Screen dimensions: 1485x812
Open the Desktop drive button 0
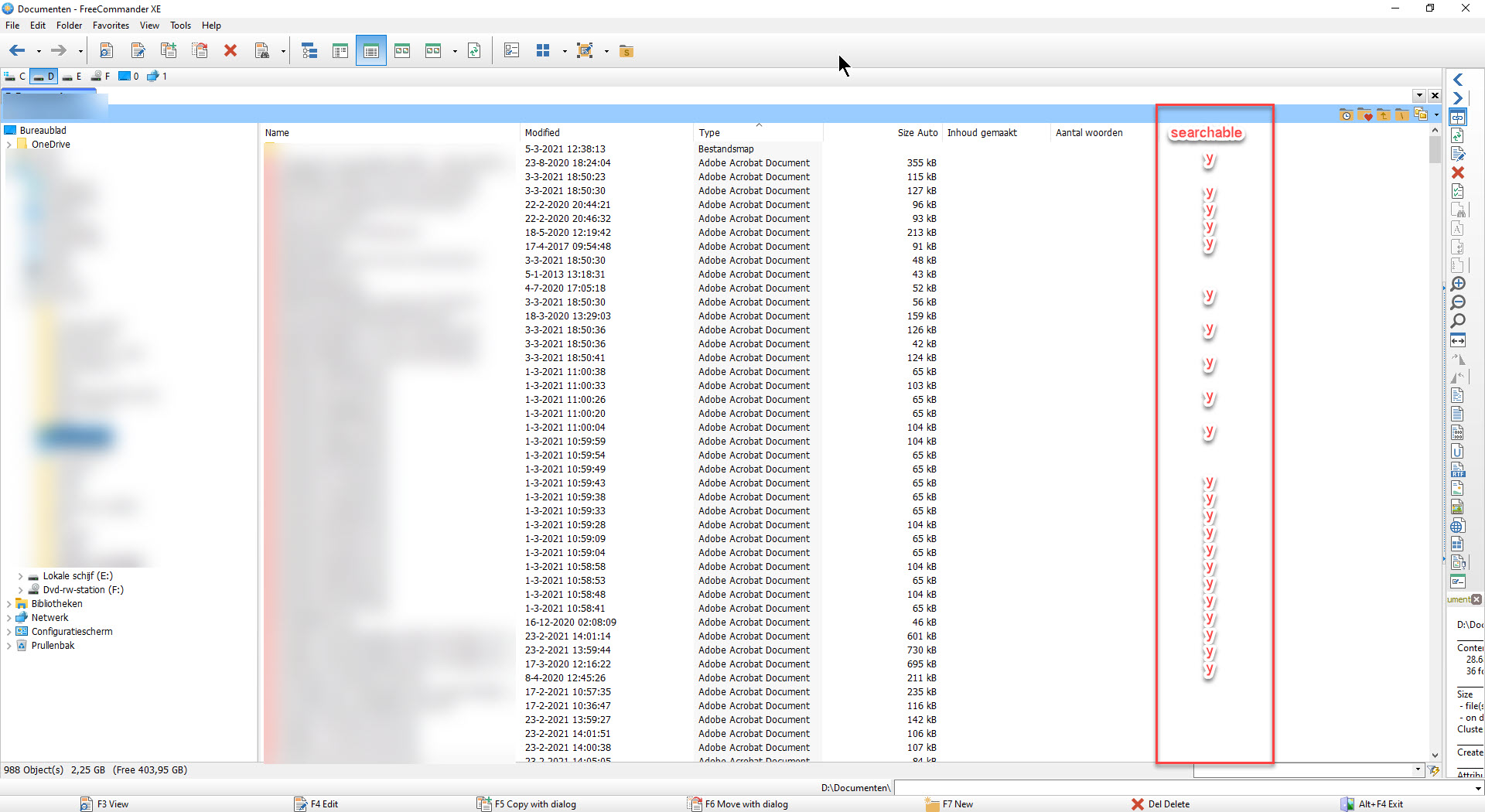coord(128,77)
